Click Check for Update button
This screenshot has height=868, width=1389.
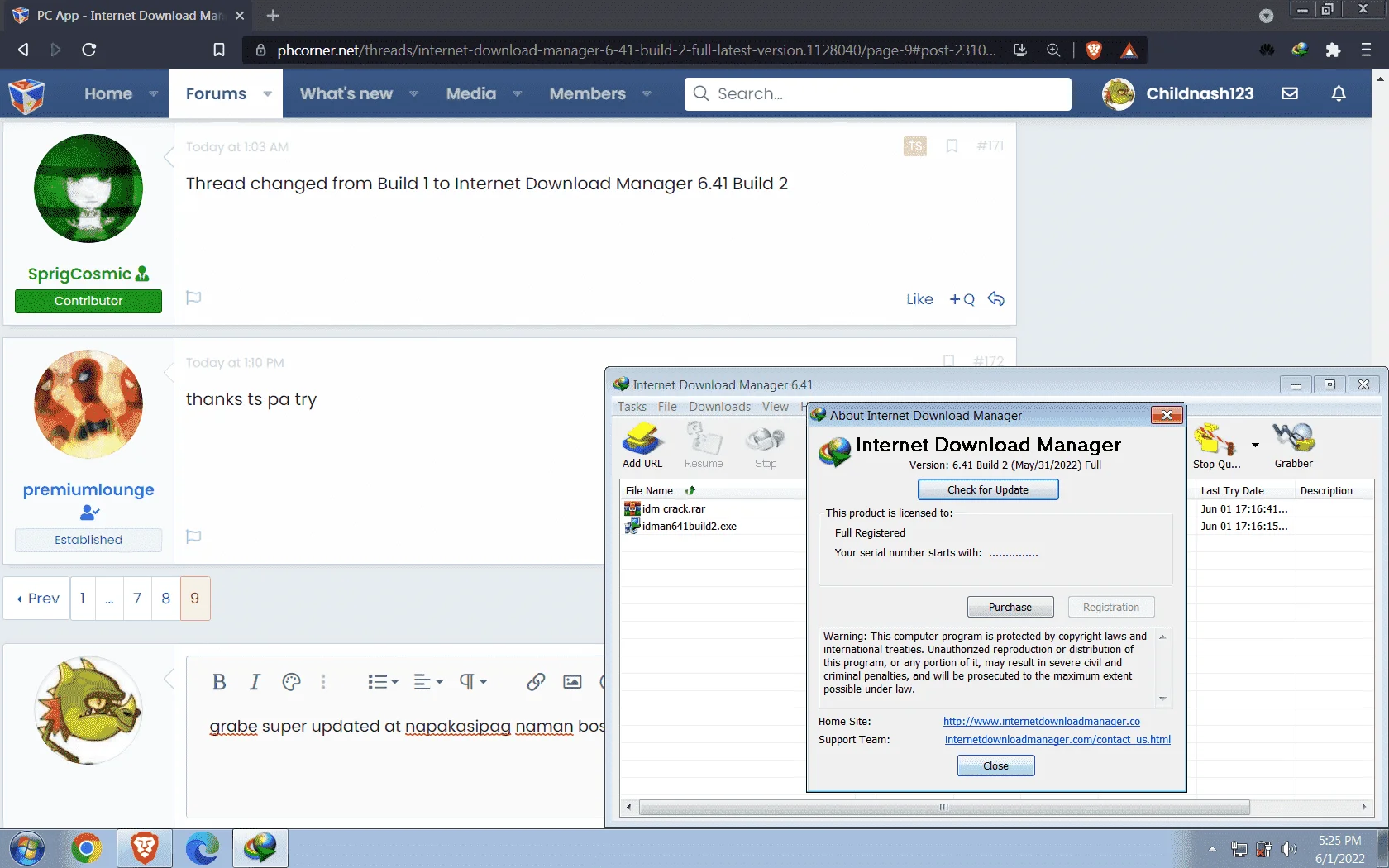988,489
